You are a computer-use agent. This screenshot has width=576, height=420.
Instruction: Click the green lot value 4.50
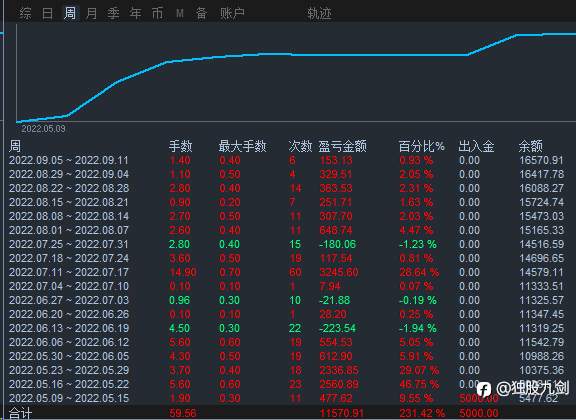(179, 328)
